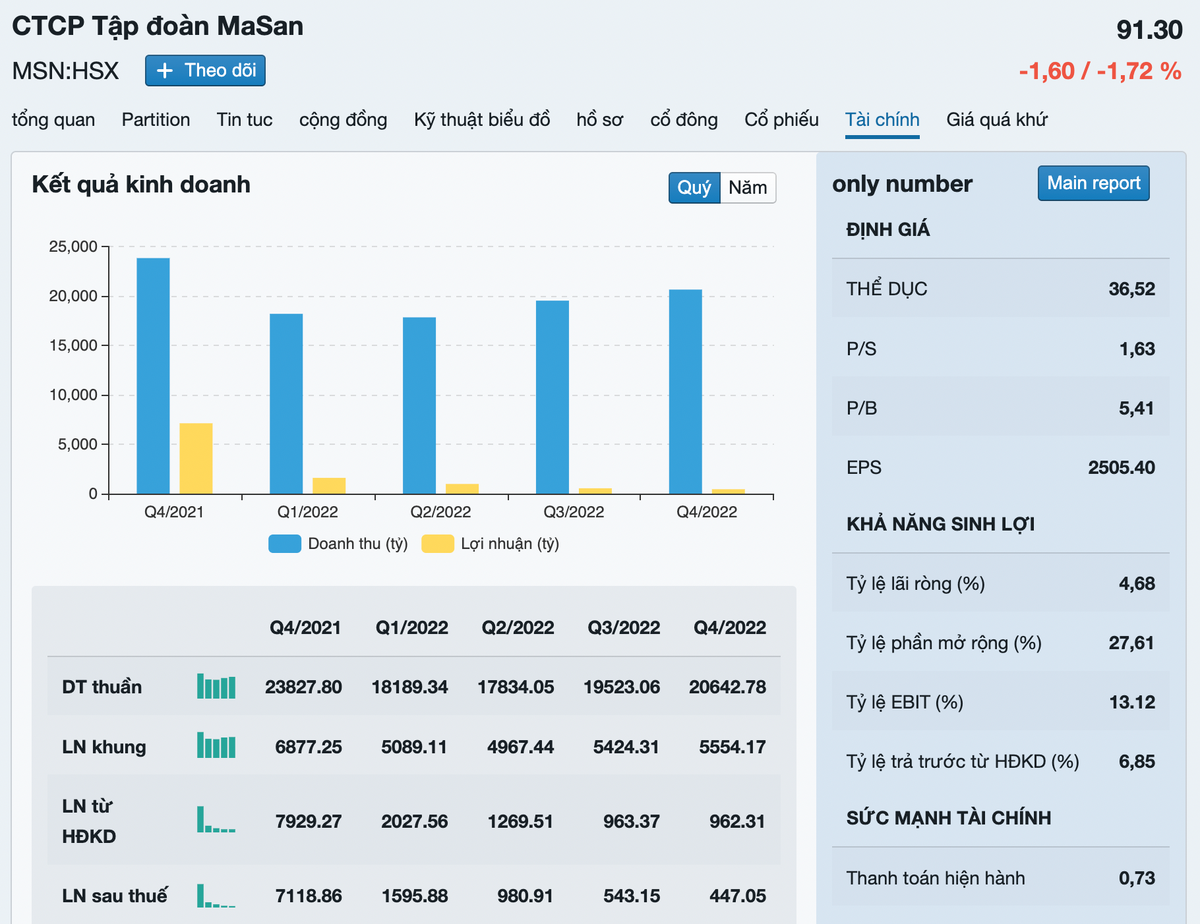Screen dimensions: 1200x924
Task: Open the Giá quá khứ tab
Action: (x=997, y=120)
